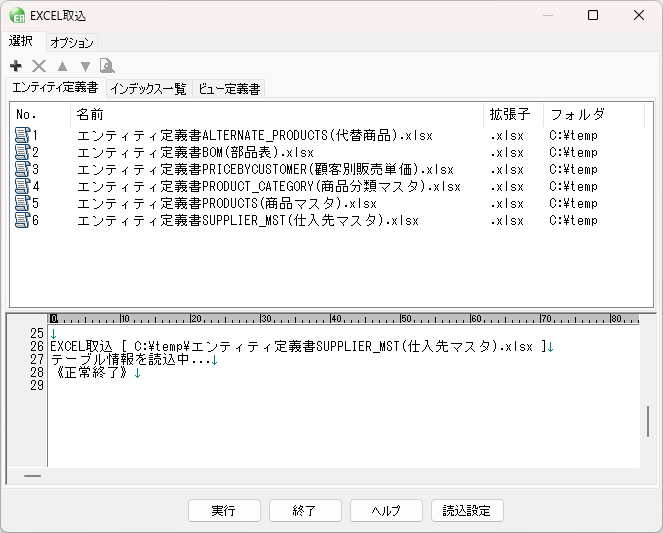Click the フォルダ column header
The width and height of the screenshot is (663, 533).
pyautogui.click(x=594, y=115)
